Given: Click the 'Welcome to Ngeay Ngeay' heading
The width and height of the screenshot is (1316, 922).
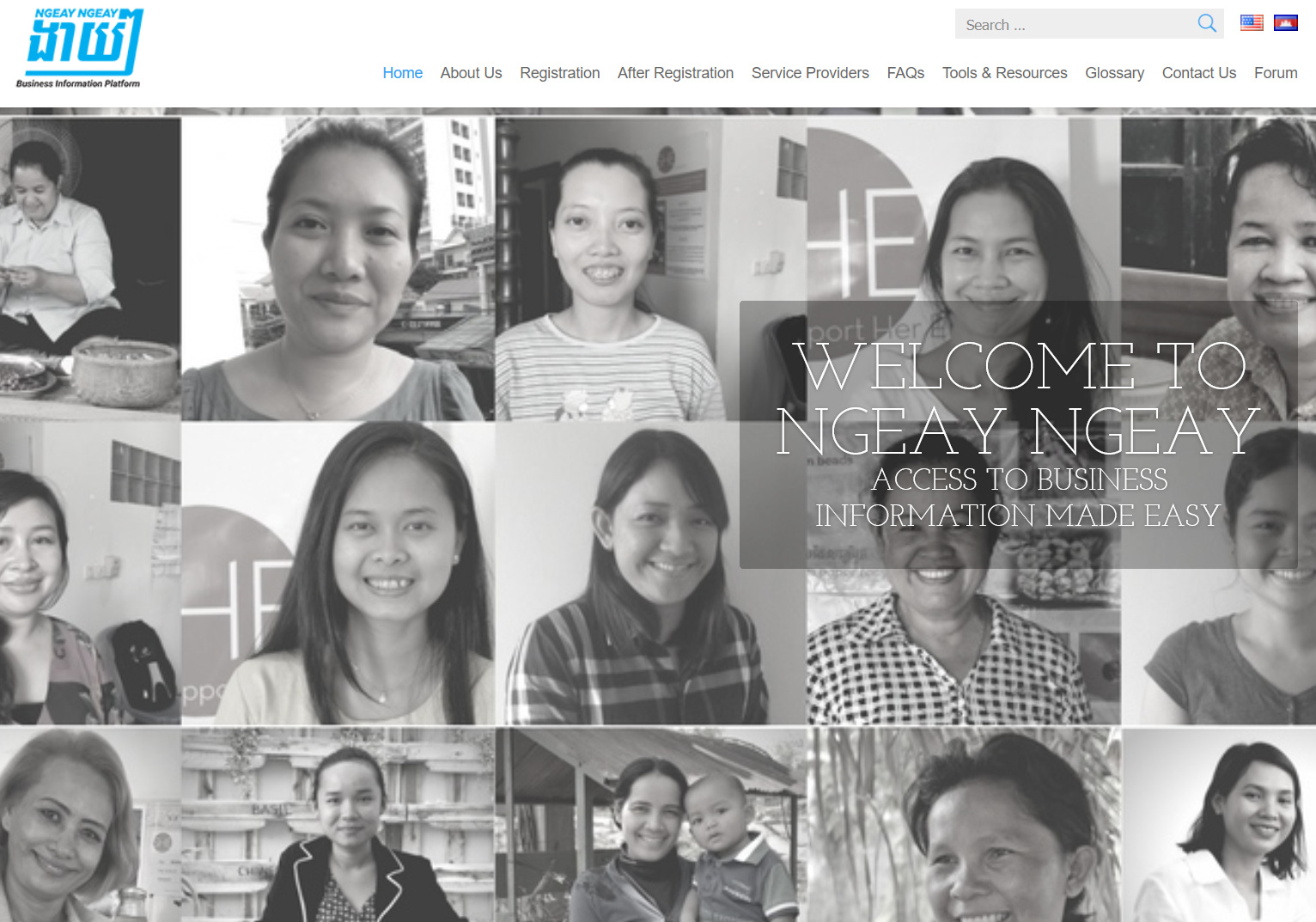Looking at the screenshot, I should (1019, 399).
